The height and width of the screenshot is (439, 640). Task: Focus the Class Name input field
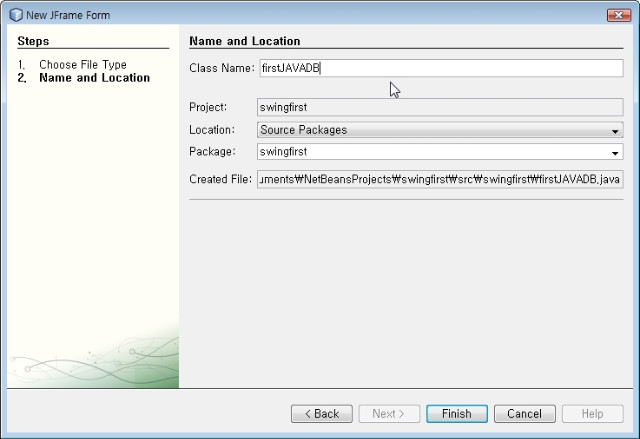pos(441,68)
